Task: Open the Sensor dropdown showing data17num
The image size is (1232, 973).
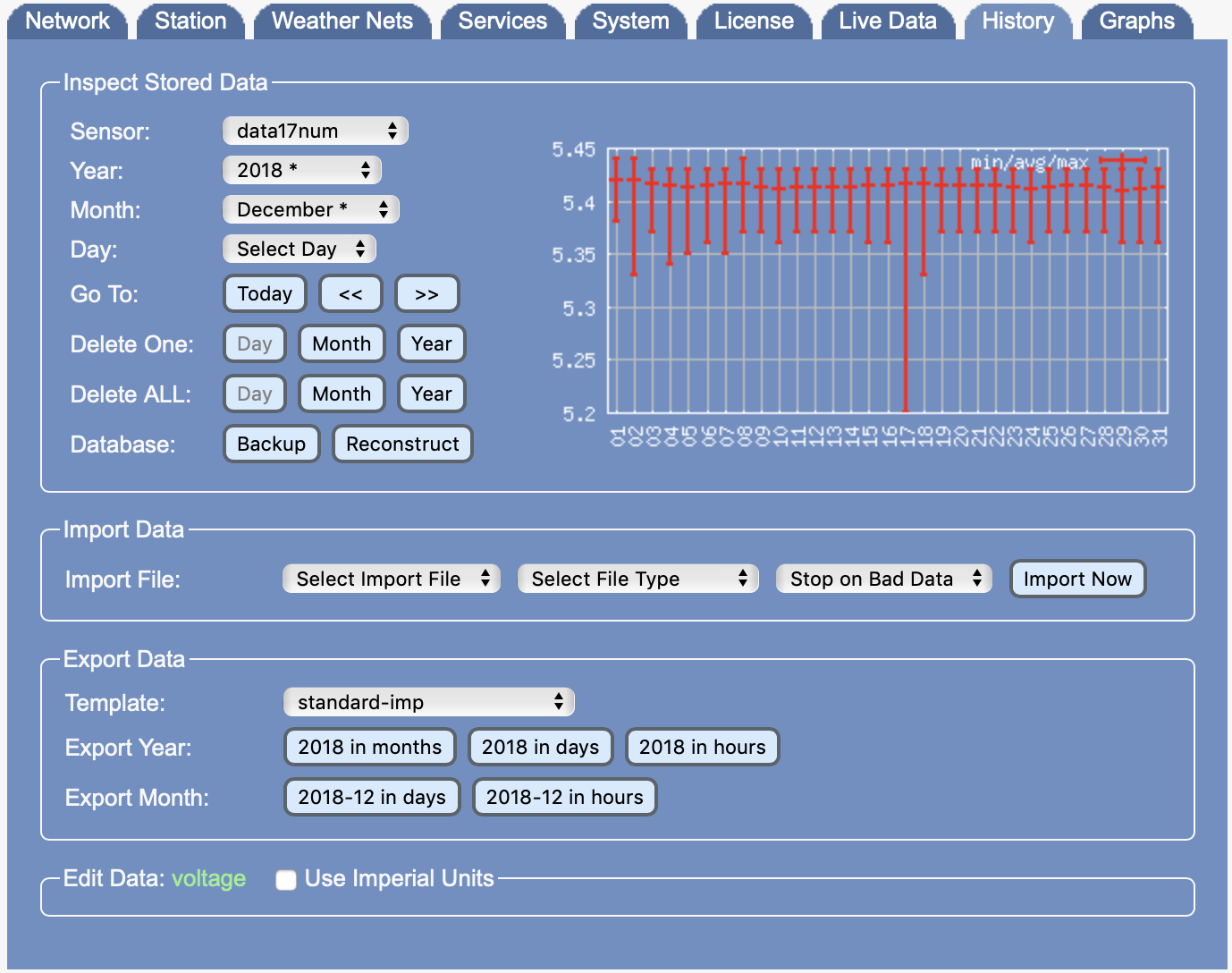Action: [x=316, y=131]
